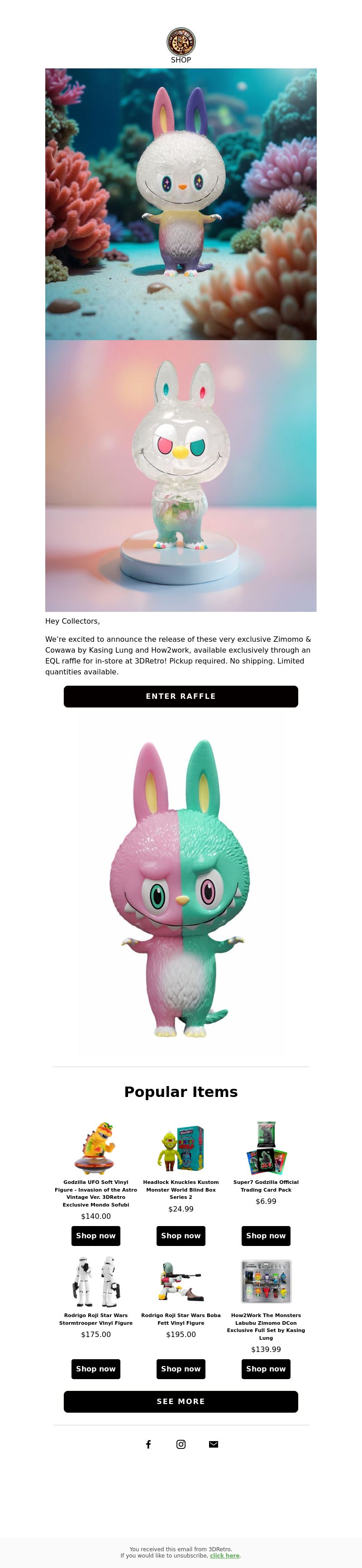Shop now for Labubu Zimomo DCon set
The image size is (362, 1568).
(266, 1368)
